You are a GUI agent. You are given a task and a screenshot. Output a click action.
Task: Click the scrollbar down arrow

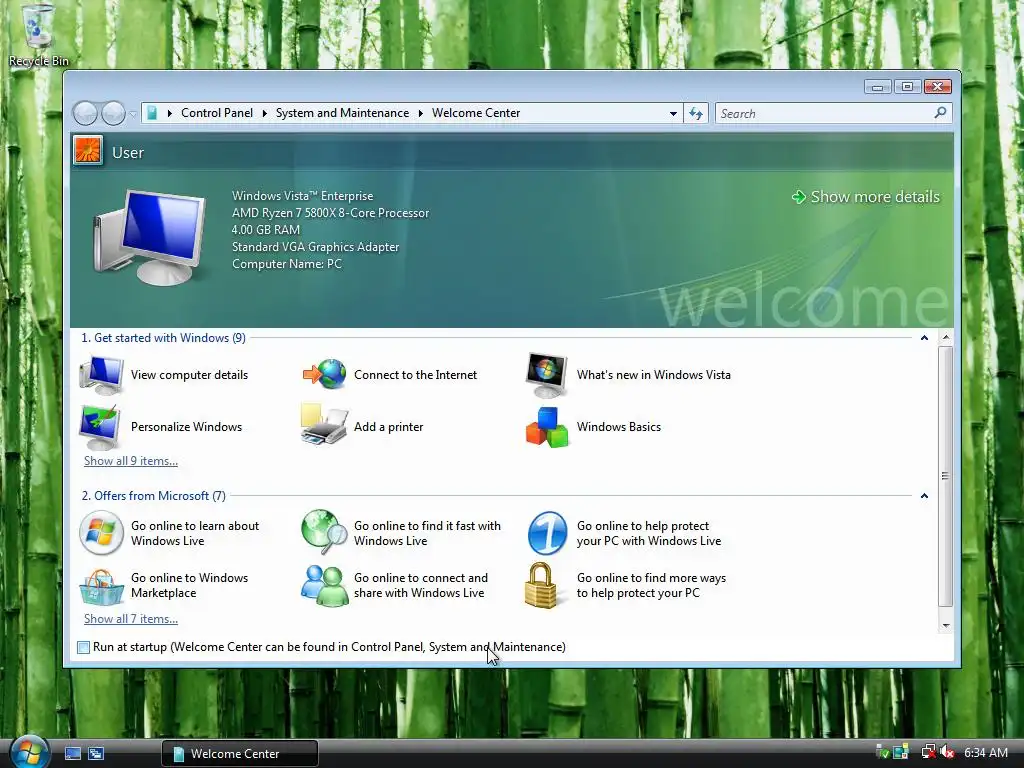[945, 626]
